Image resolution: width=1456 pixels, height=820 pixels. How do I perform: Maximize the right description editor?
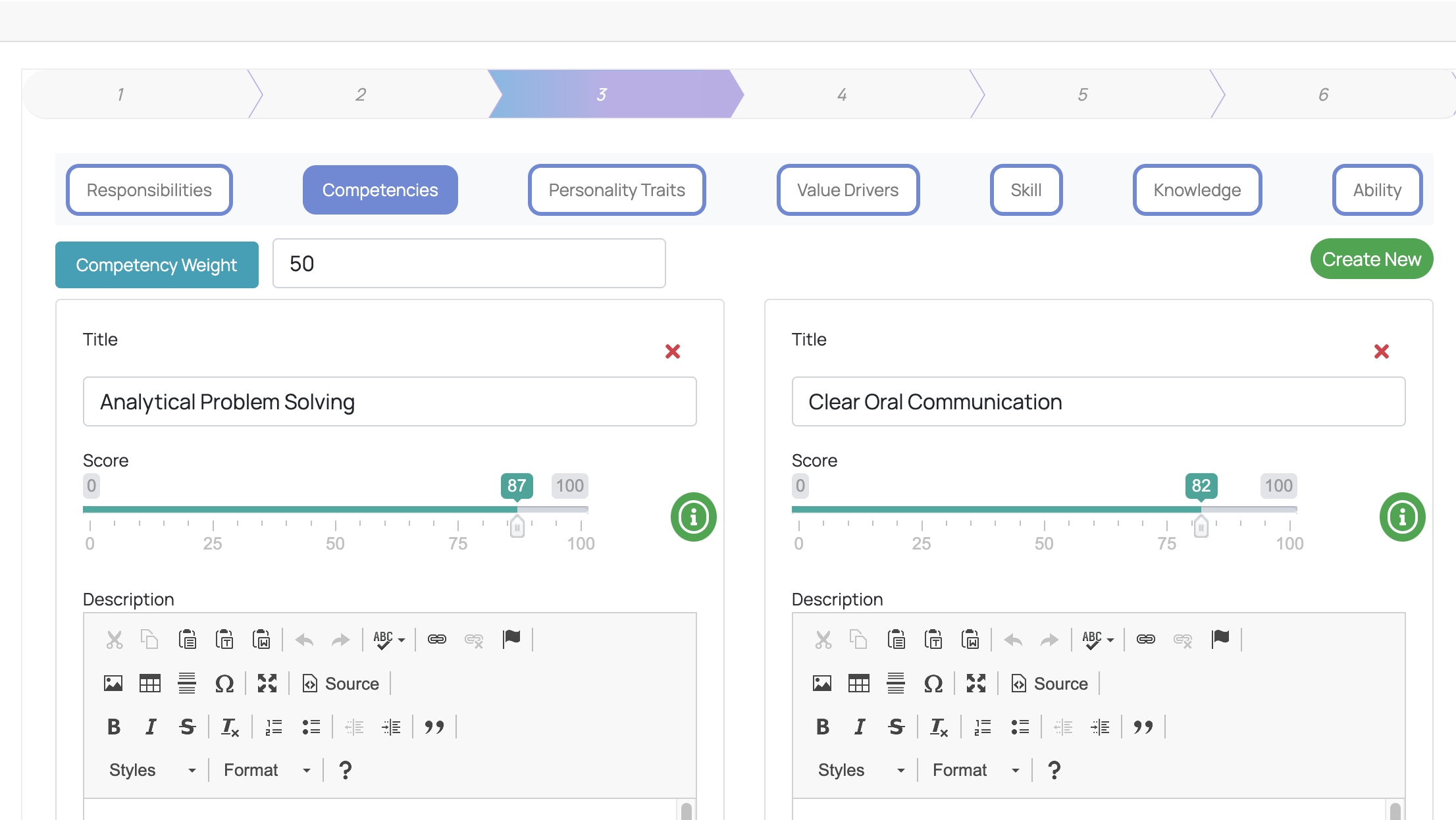point(976,683)
